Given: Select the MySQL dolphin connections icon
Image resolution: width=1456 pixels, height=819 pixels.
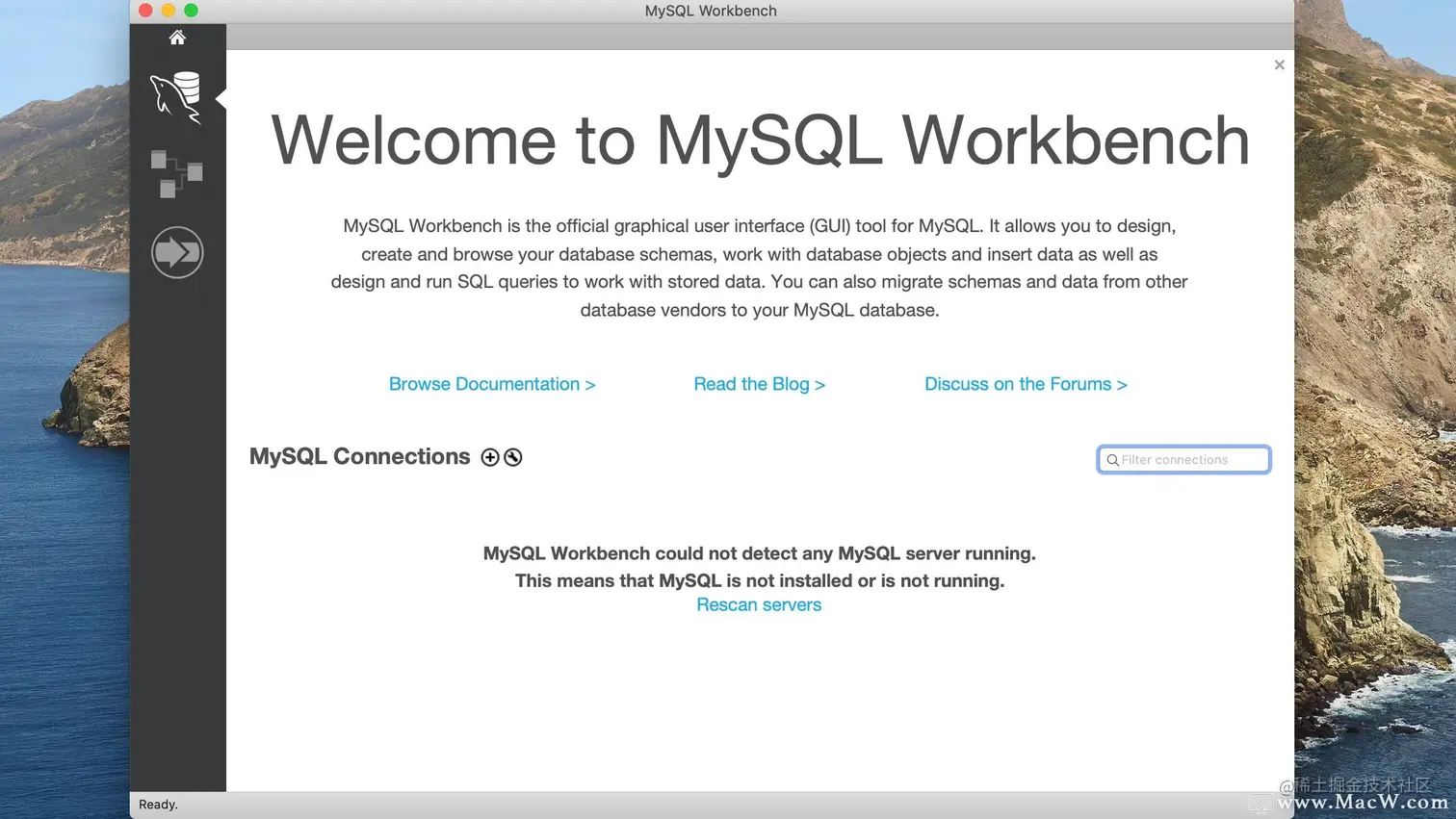Looking at the screenshot, I should (176, 97).
